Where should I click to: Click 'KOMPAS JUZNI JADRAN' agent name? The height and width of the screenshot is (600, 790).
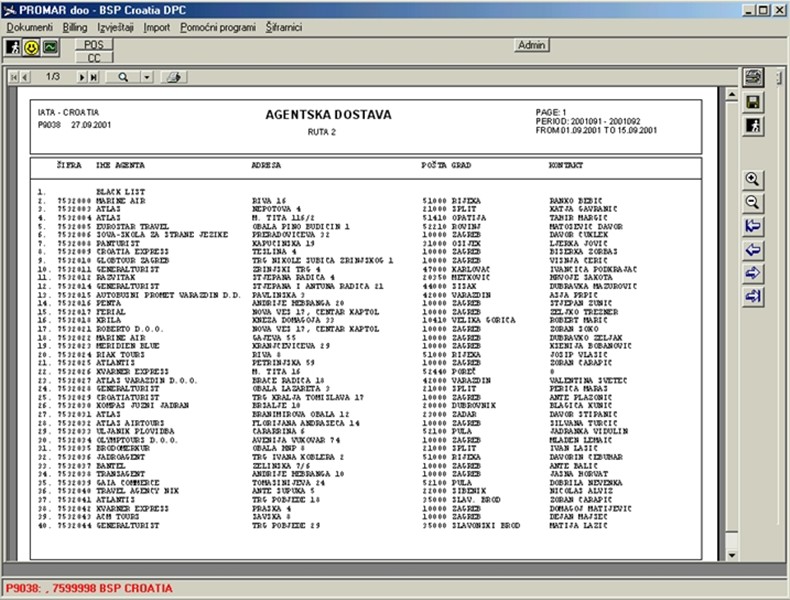(143, 406)
